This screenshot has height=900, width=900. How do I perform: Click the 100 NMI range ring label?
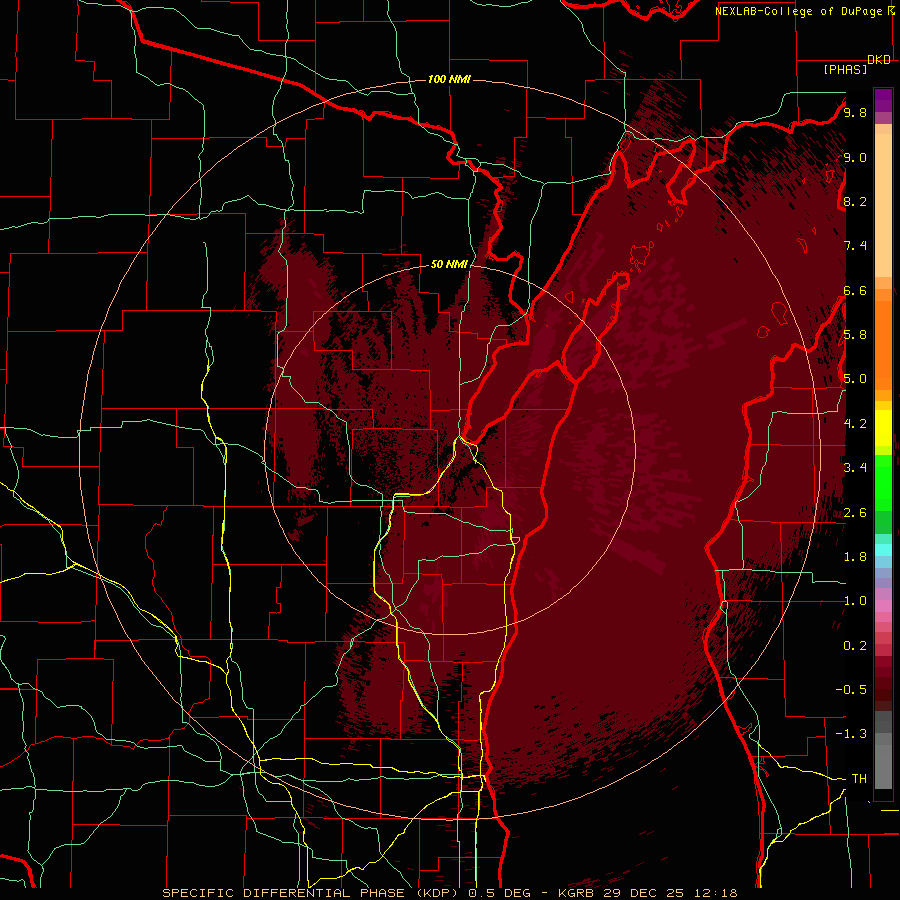click(449, 79)
